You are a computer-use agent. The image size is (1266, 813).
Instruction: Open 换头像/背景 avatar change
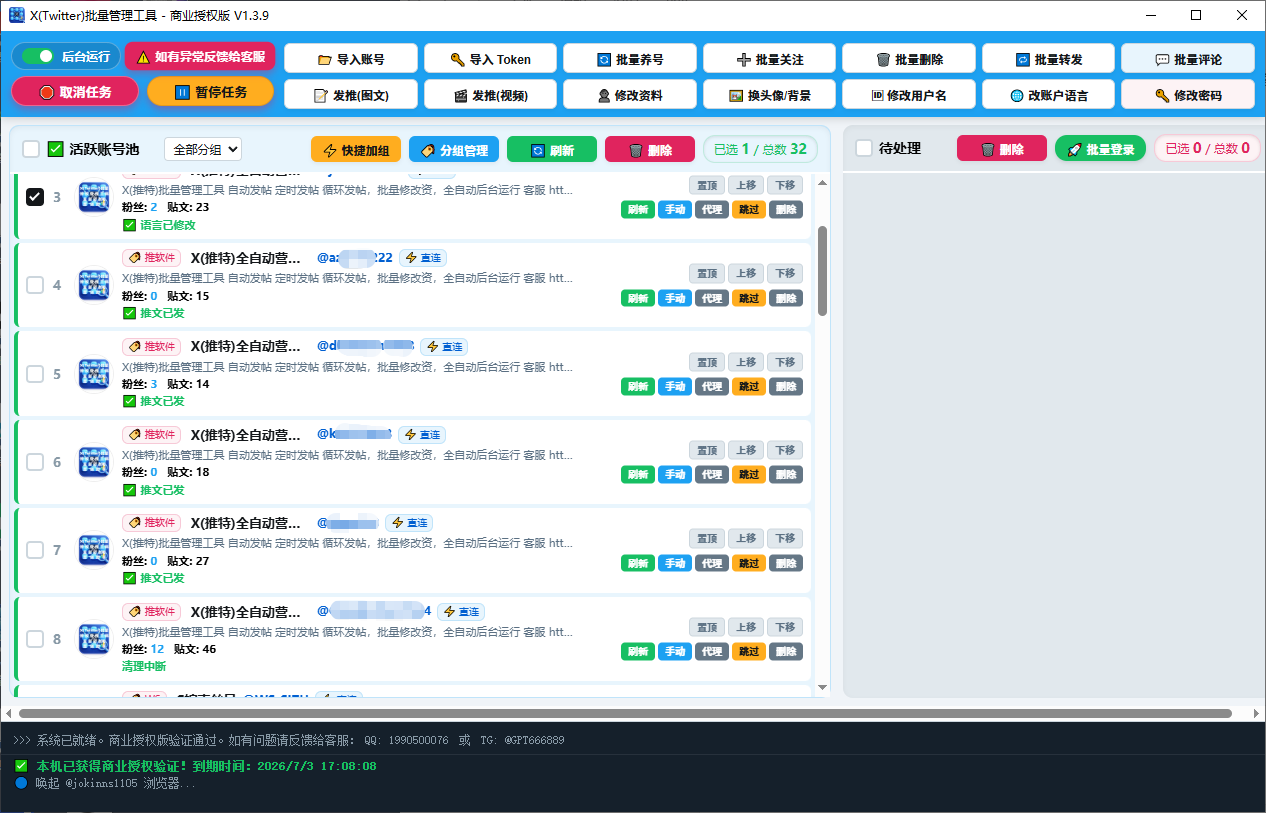(769, 95)
